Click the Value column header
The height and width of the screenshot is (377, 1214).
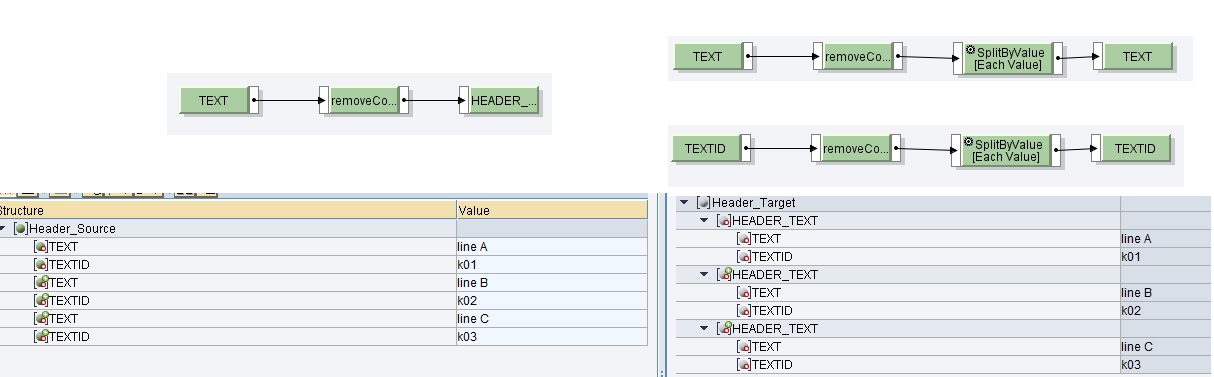pos(552,211)
